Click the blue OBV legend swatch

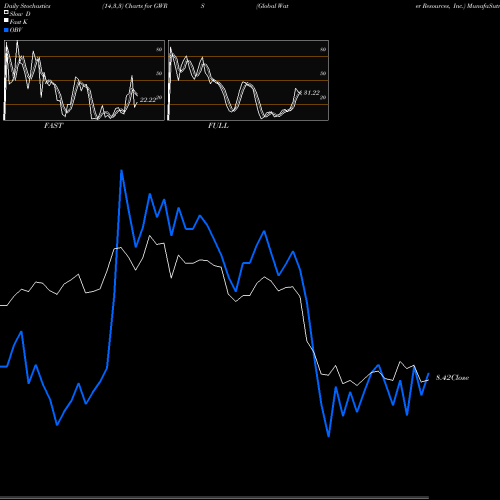pos(6,30)
